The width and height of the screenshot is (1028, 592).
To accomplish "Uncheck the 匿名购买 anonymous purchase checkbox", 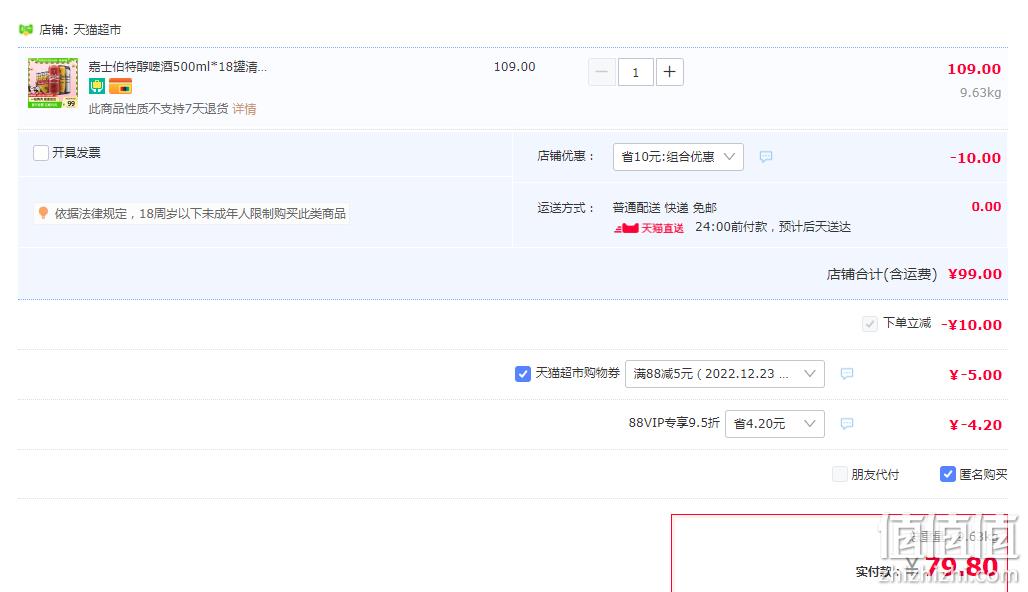I will [947, 474].
